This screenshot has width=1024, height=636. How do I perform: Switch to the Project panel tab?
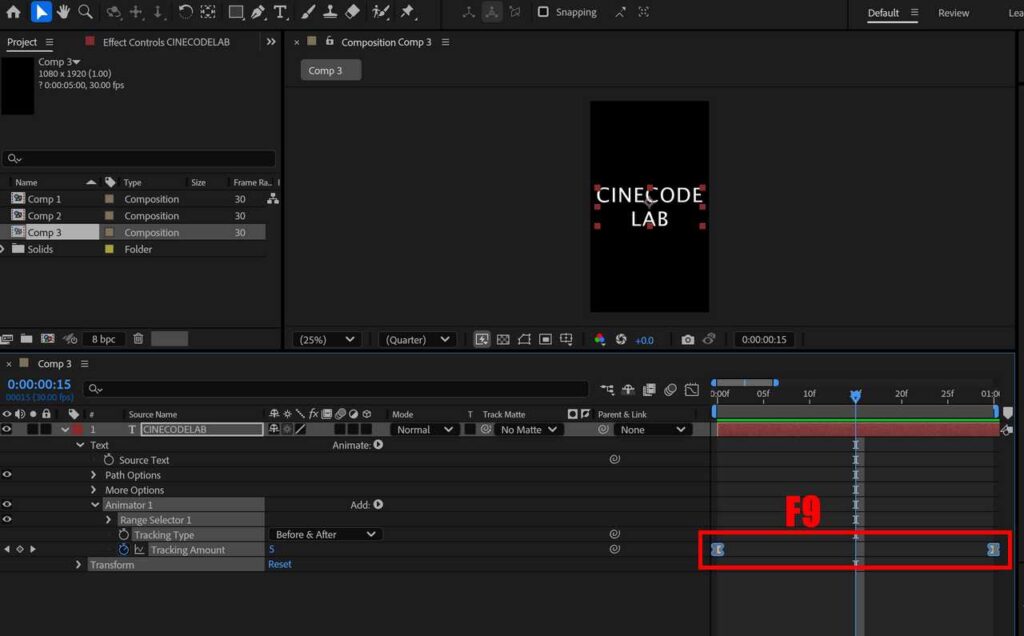[x=22, y=42]
